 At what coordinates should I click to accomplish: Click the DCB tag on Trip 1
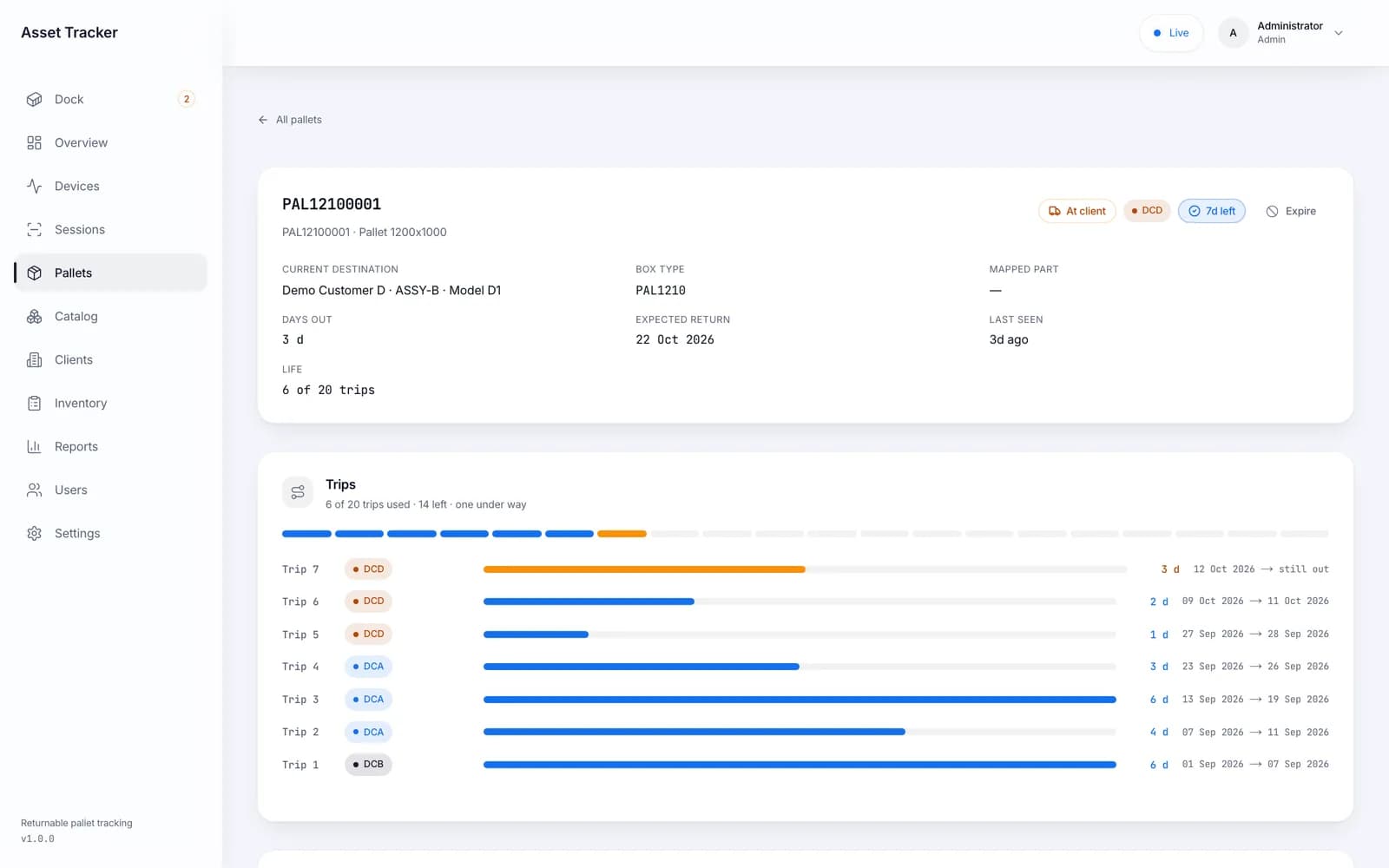tap(368, 765)
